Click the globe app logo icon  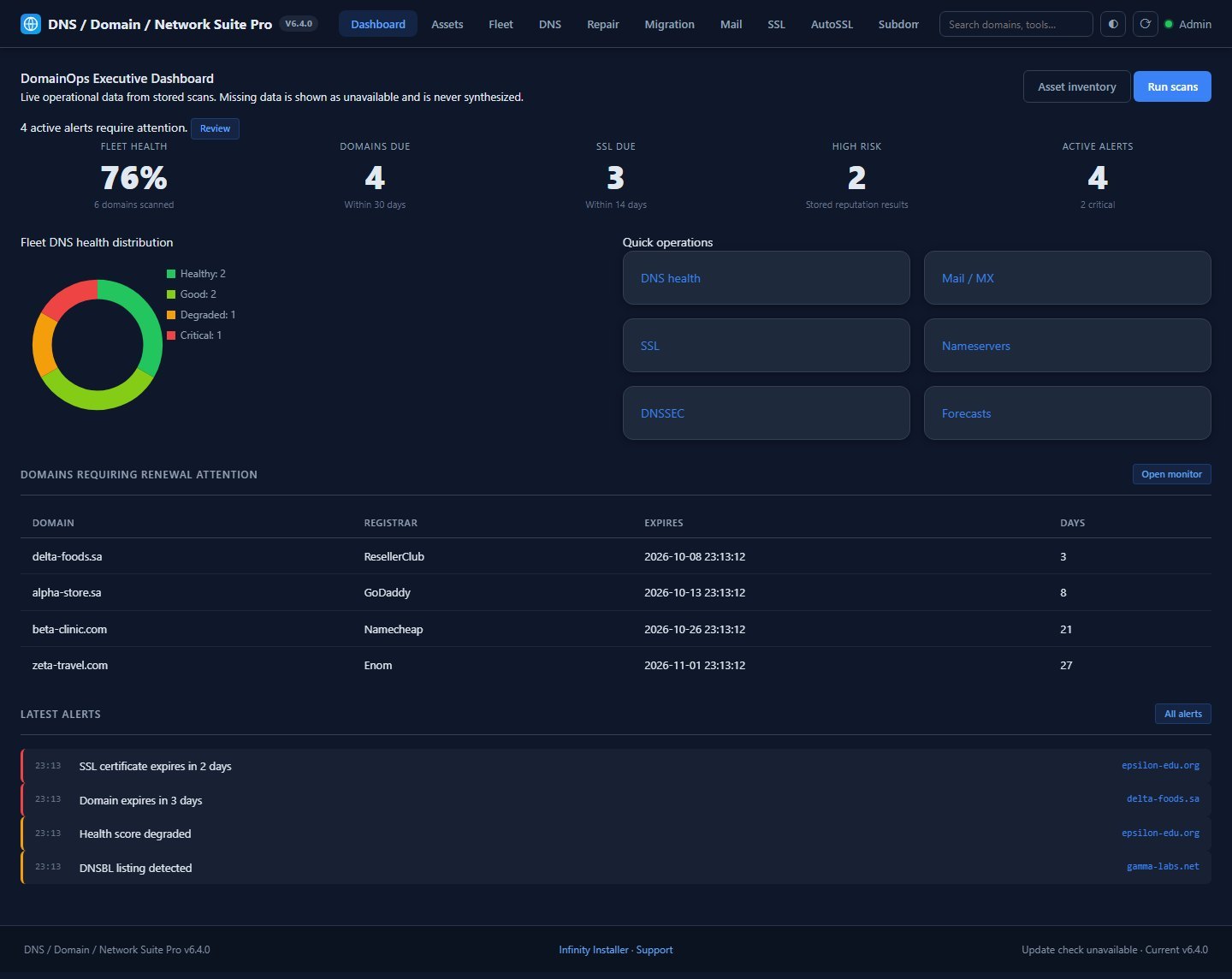[x=31, y=24]
